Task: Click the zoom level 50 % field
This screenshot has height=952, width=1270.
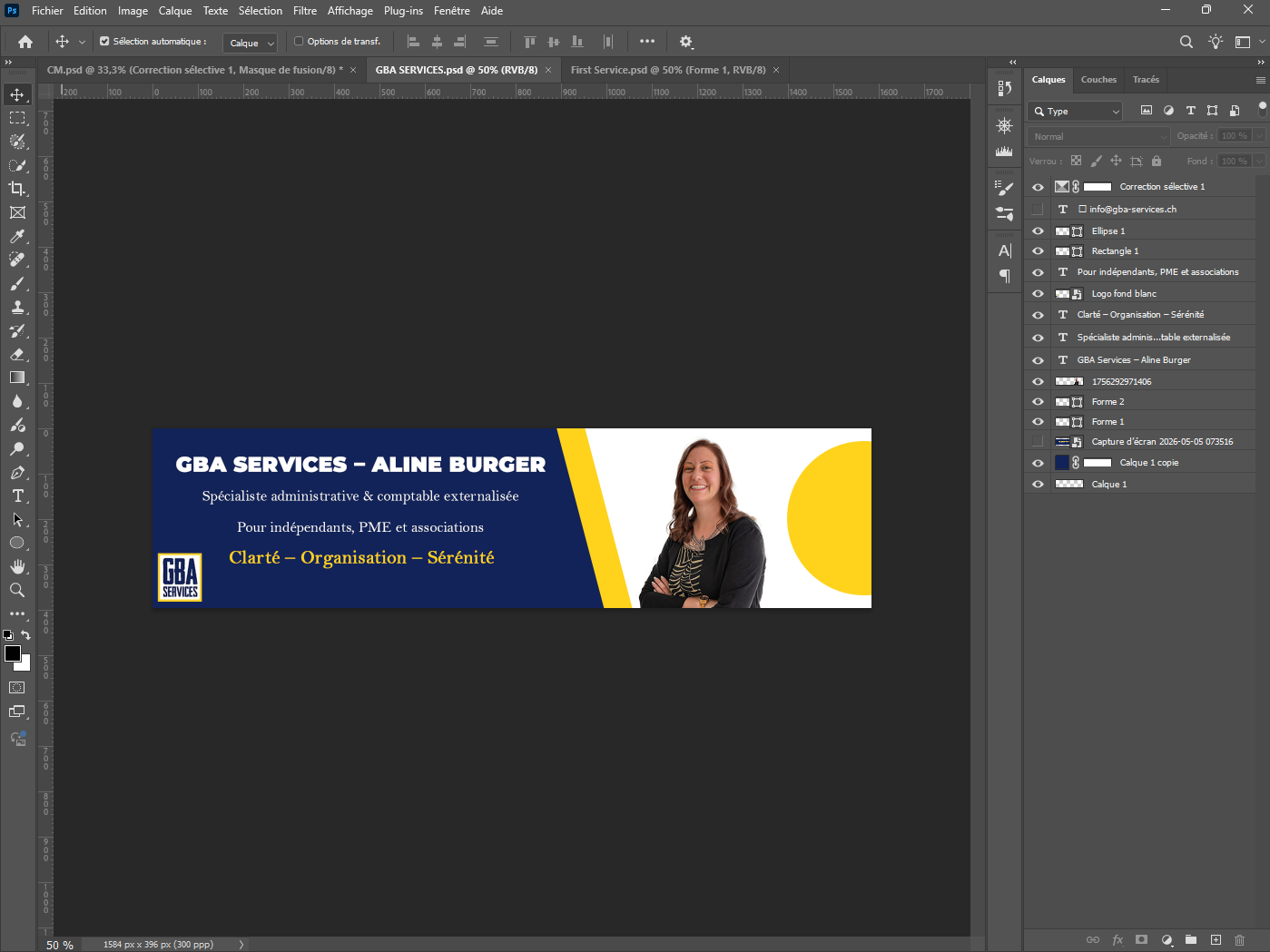Action: [x=60, y=945]
